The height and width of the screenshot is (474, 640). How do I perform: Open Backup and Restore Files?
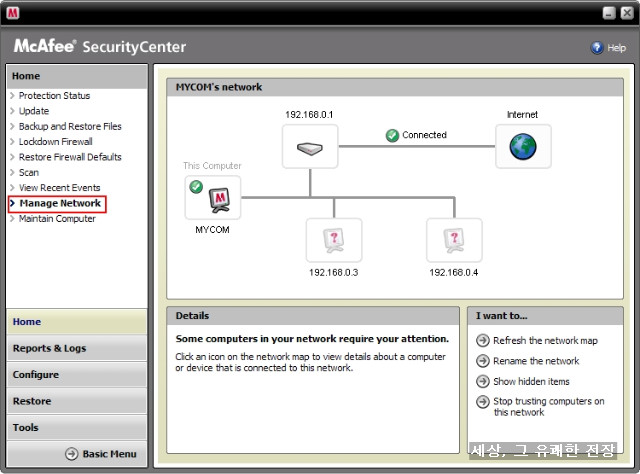(x=70, y=127)
